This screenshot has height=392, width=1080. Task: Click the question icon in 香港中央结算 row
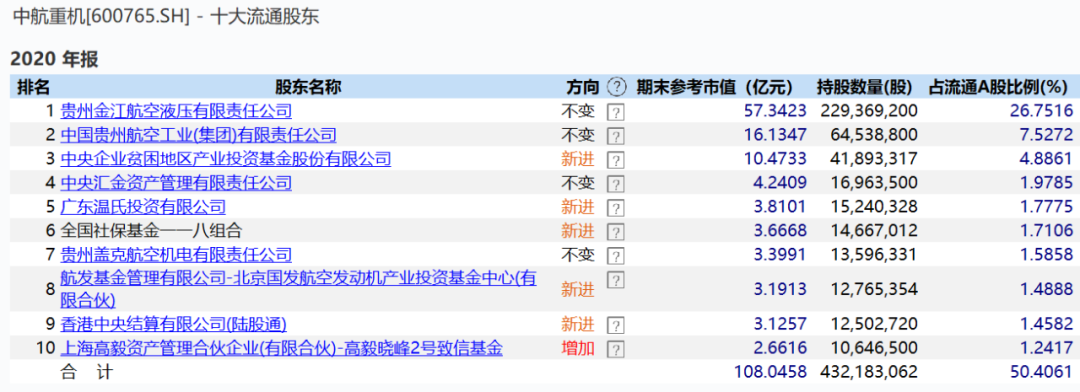616,325
